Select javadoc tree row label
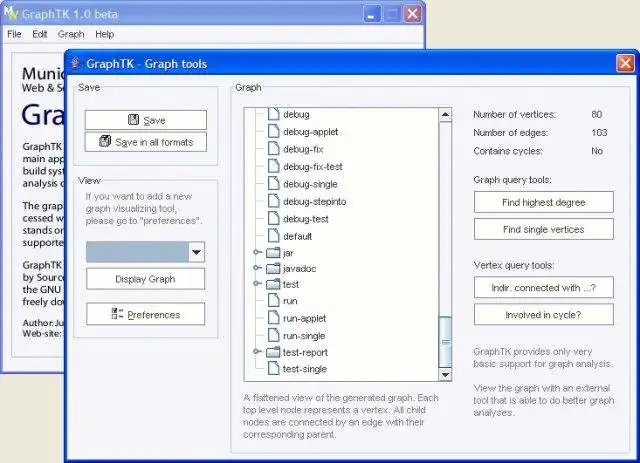This screenshot has height=463, width=640. tap(300, 268)
